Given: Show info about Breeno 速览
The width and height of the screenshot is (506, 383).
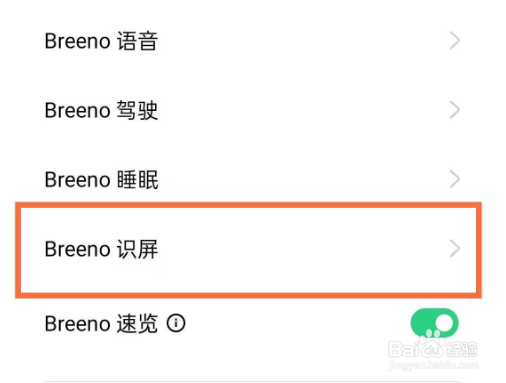Looking at the screenshot, I should tap(176, 323).
